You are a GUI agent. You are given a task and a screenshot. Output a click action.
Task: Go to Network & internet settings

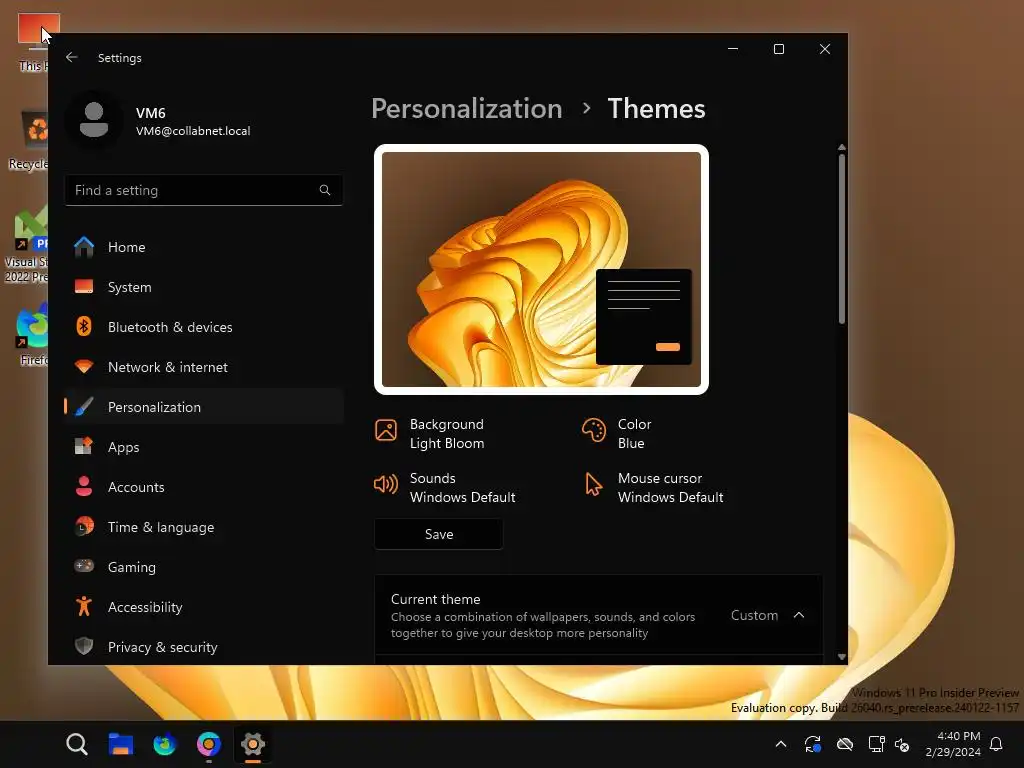[204, 366]
